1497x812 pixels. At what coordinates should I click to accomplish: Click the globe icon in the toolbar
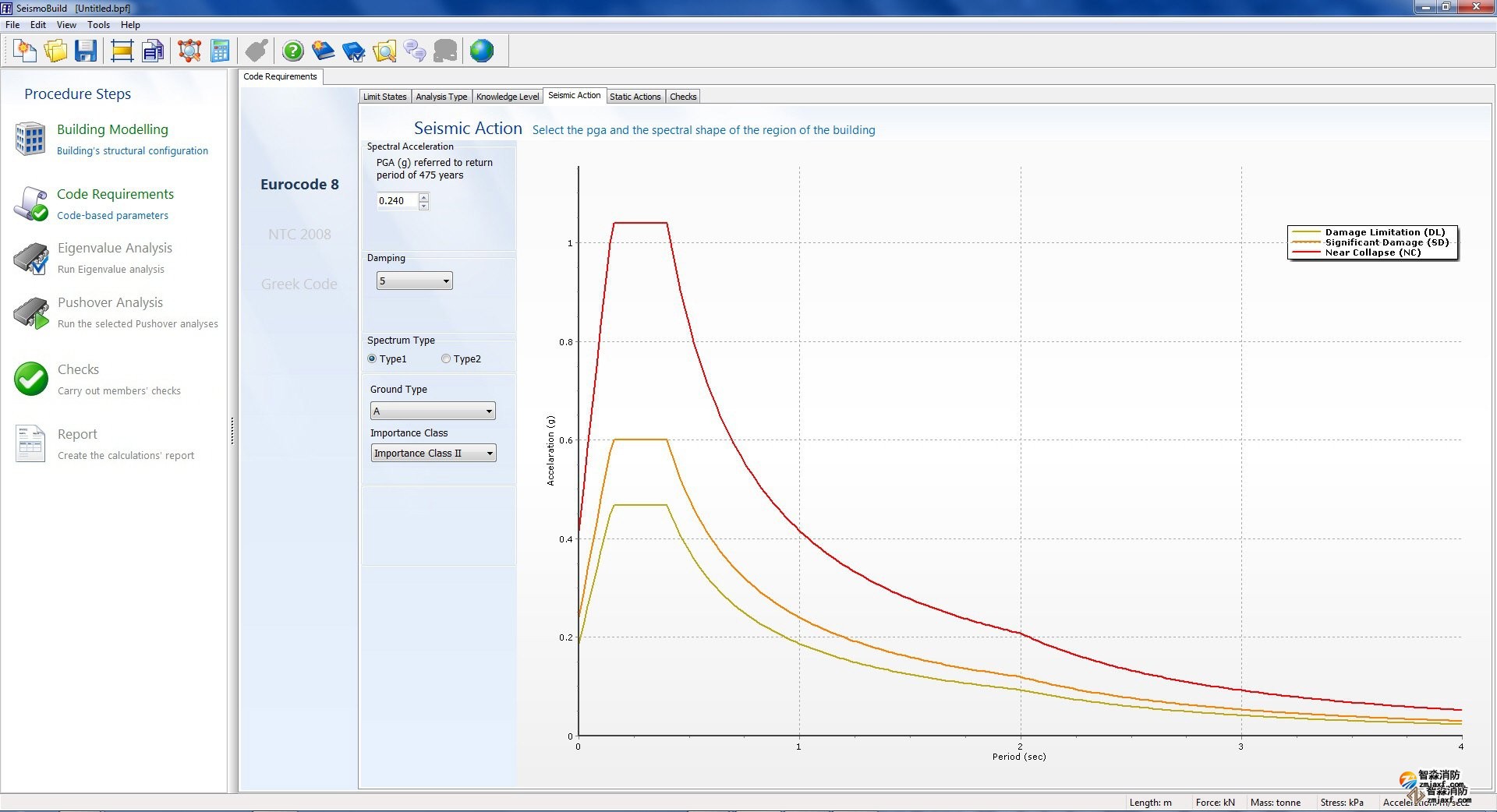pos(482,51)
